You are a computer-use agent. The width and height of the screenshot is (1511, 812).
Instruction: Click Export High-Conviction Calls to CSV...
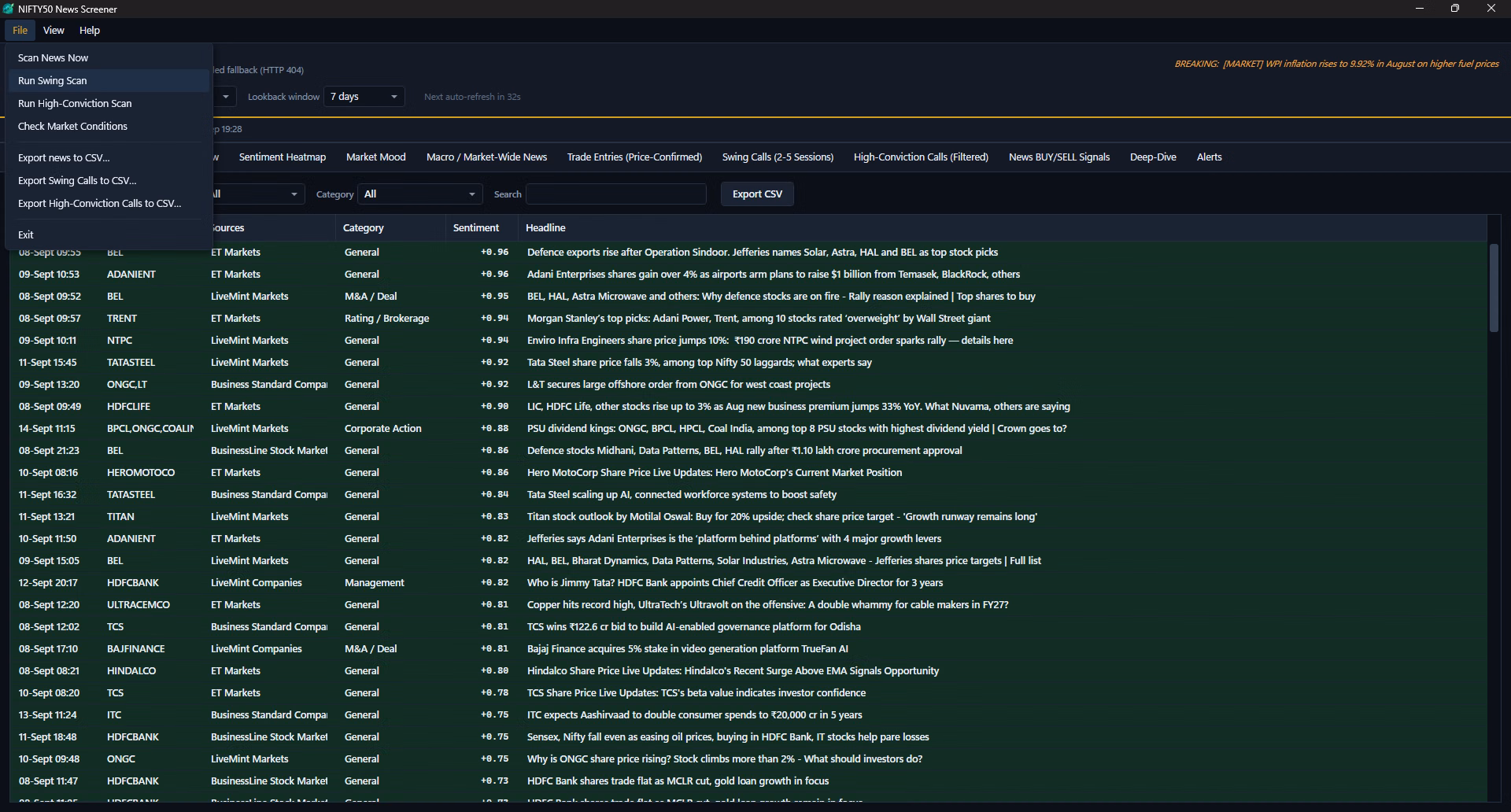tap(109, 204)
